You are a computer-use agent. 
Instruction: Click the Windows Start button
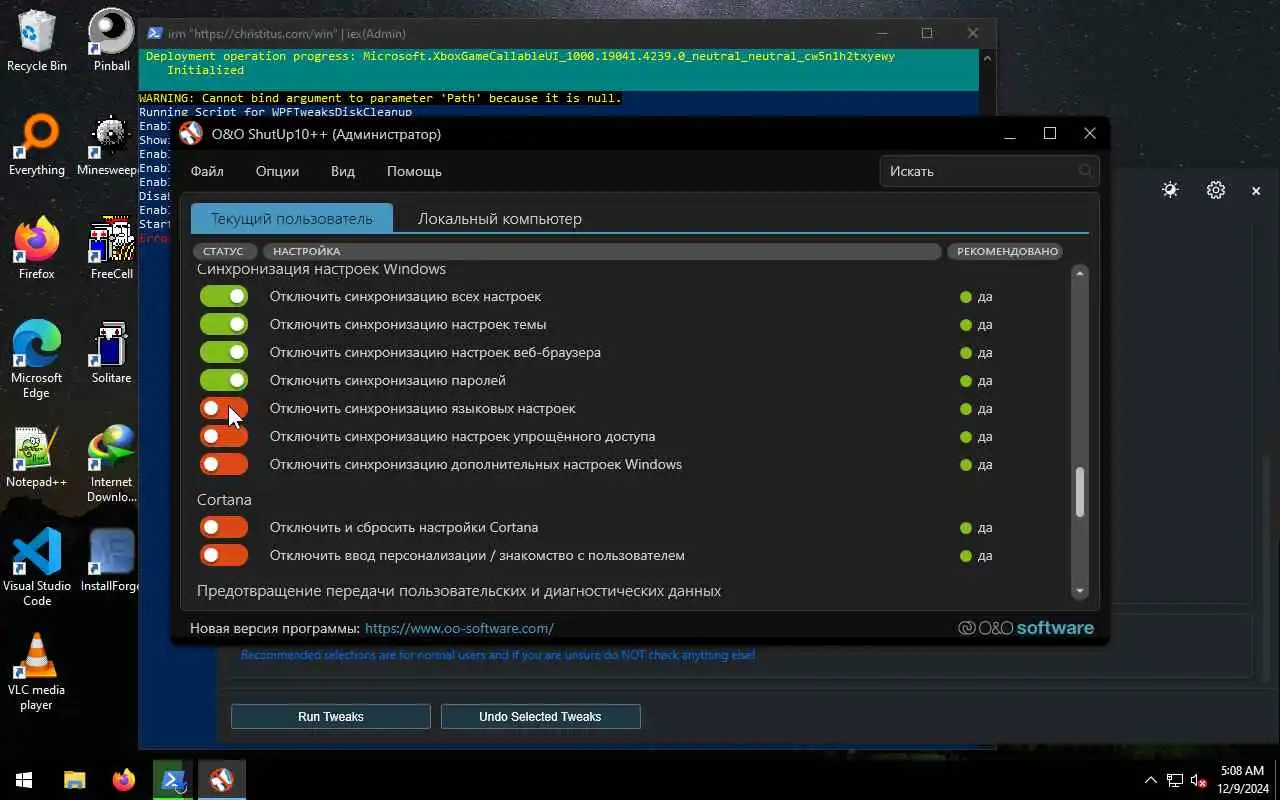[24, 780]
